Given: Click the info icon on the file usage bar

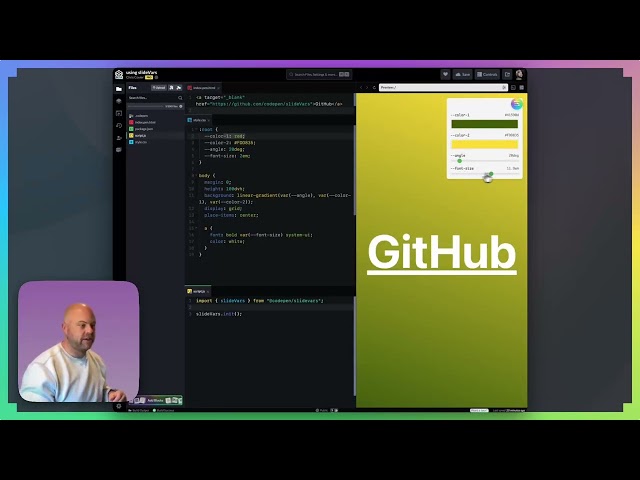Looking at the screenshot, I should coord(181,107).
